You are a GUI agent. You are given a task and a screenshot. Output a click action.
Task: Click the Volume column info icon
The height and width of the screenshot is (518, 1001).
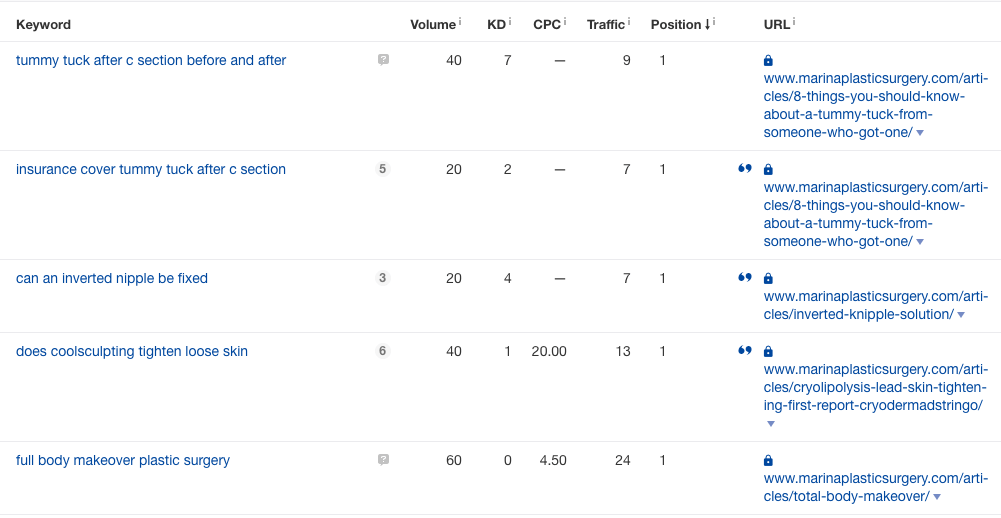460,22
